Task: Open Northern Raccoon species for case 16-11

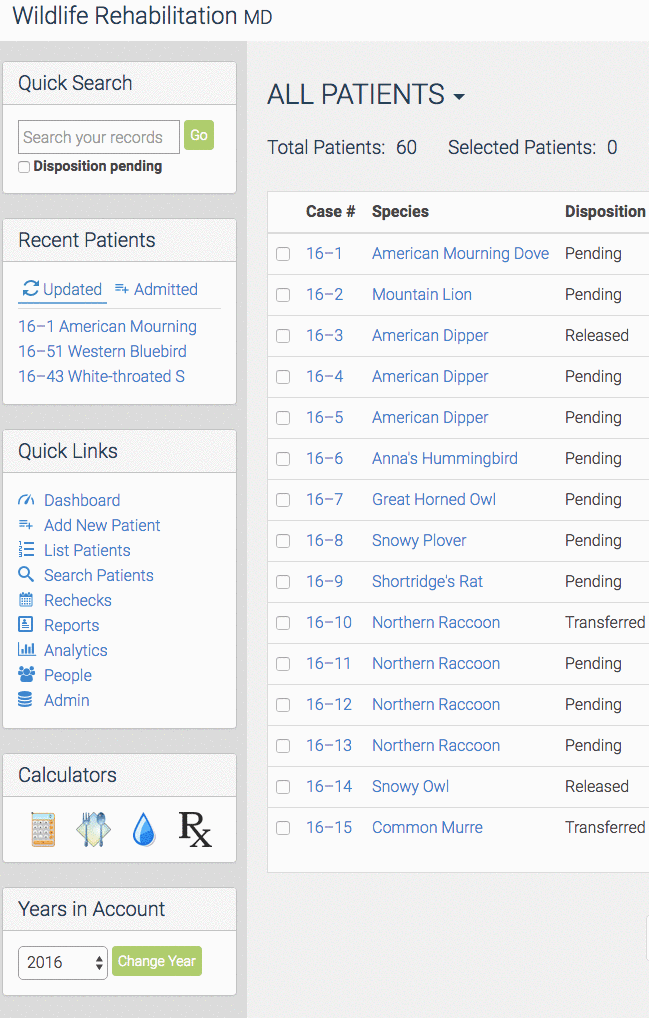Action: click(x=435, y=664)
